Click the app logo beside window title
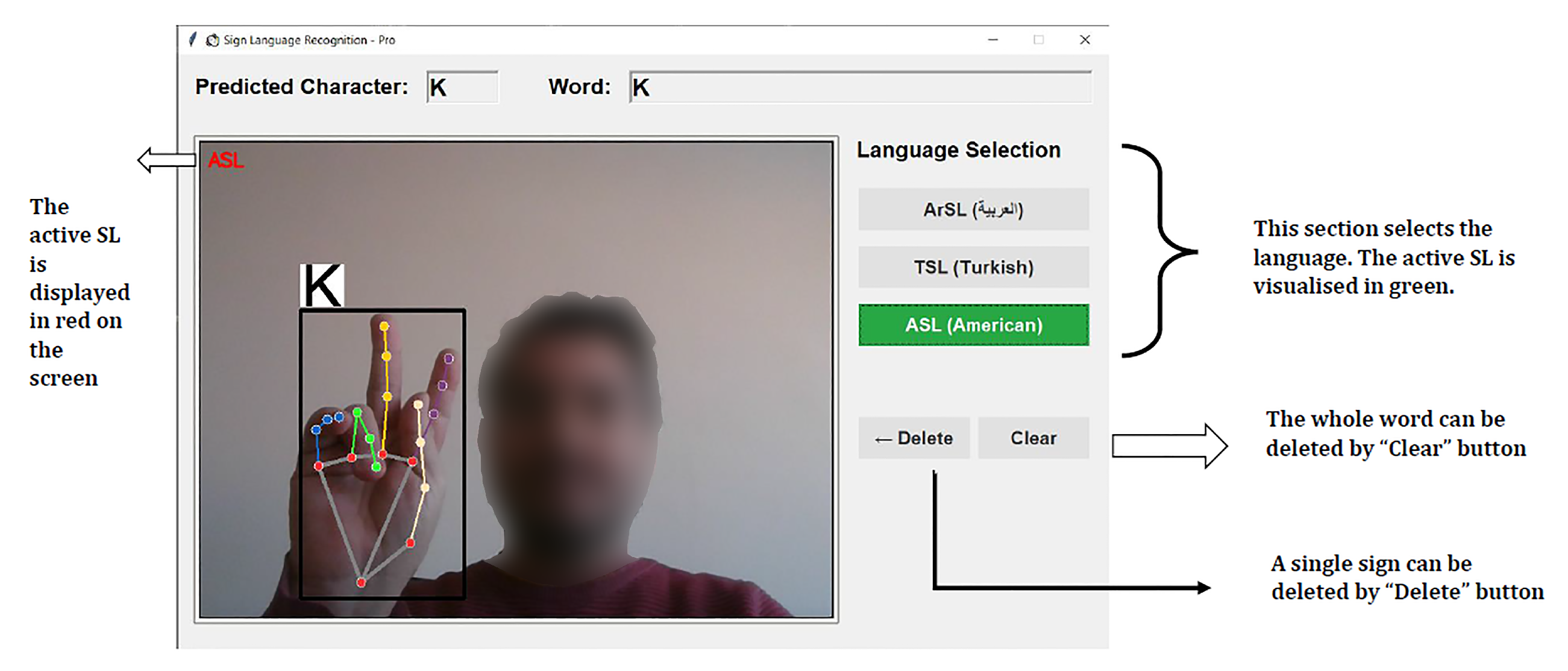The height and width of the screenshot is (671, 1568). point(213,40)
